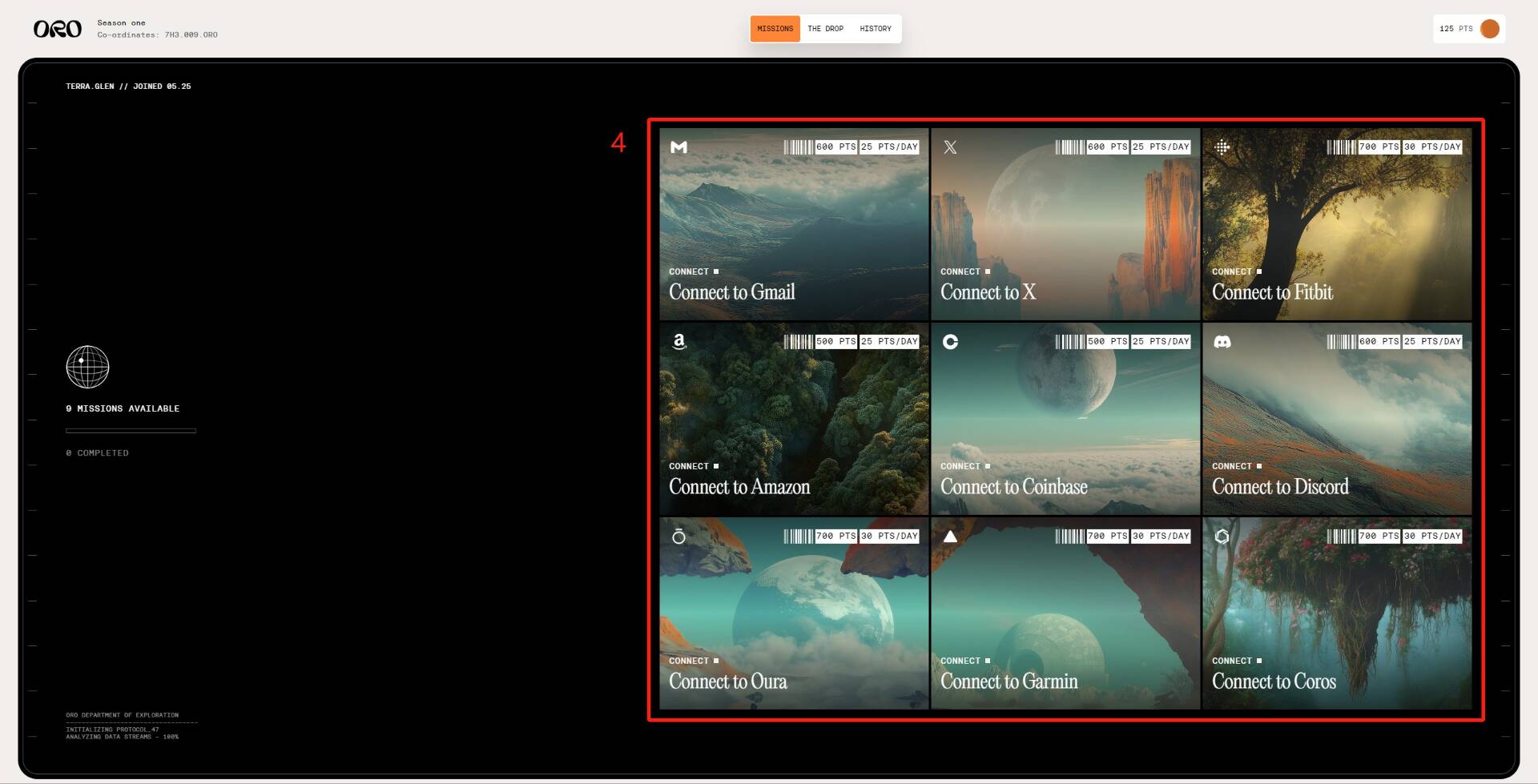The image size is (1538, 784).
Task: Open Connect to Discord mission title
Action: [x=1280, y=487]
